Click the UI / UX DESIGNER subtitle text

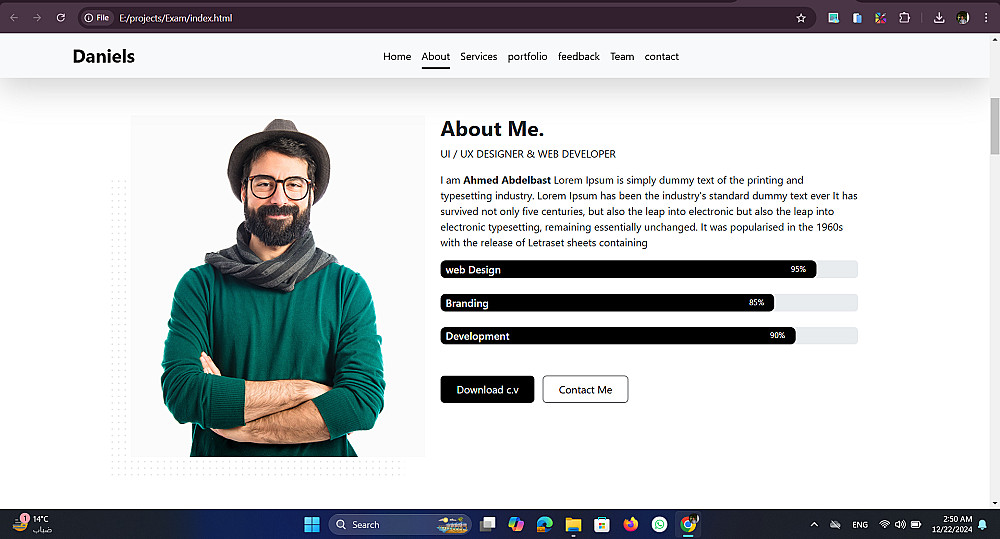(527, 154)
